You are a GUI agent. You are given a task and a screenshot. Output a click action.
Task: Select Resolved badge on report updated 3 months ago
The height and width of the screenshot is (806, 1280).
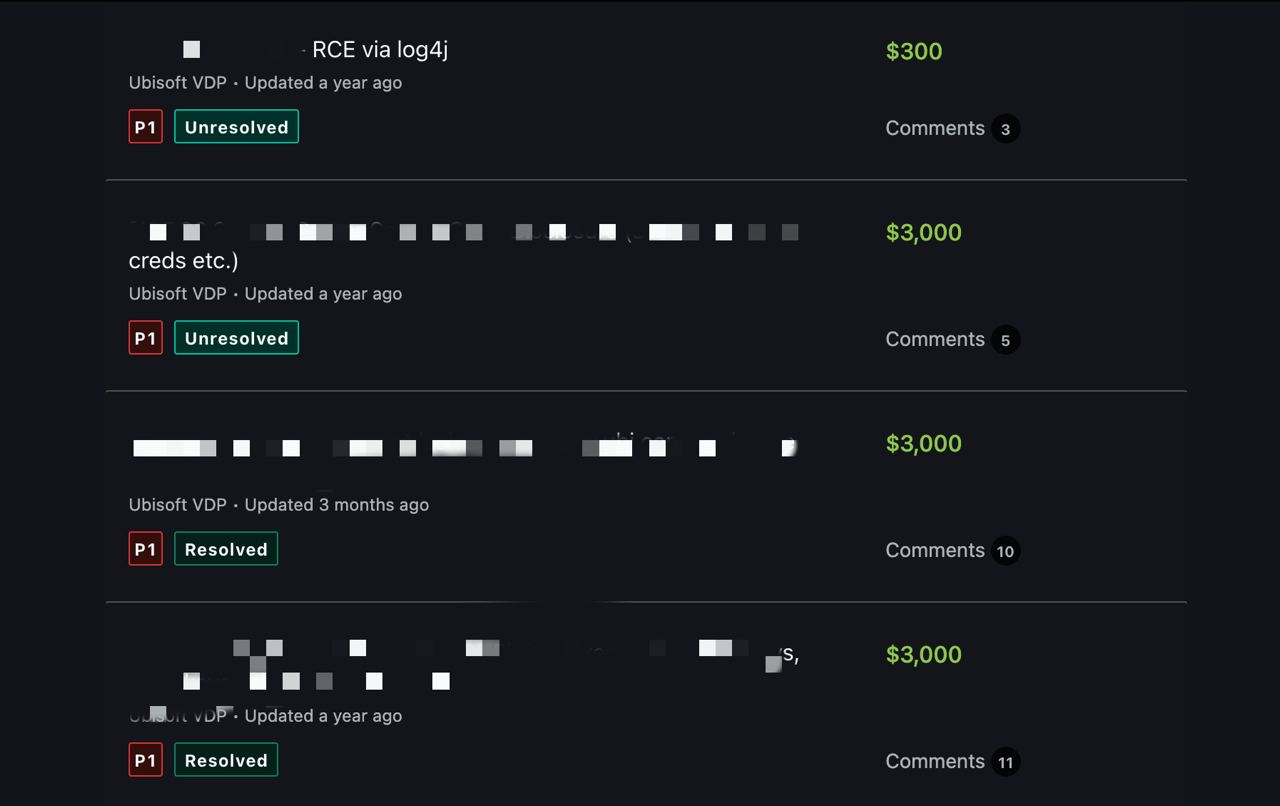click(x=226, y=549)
